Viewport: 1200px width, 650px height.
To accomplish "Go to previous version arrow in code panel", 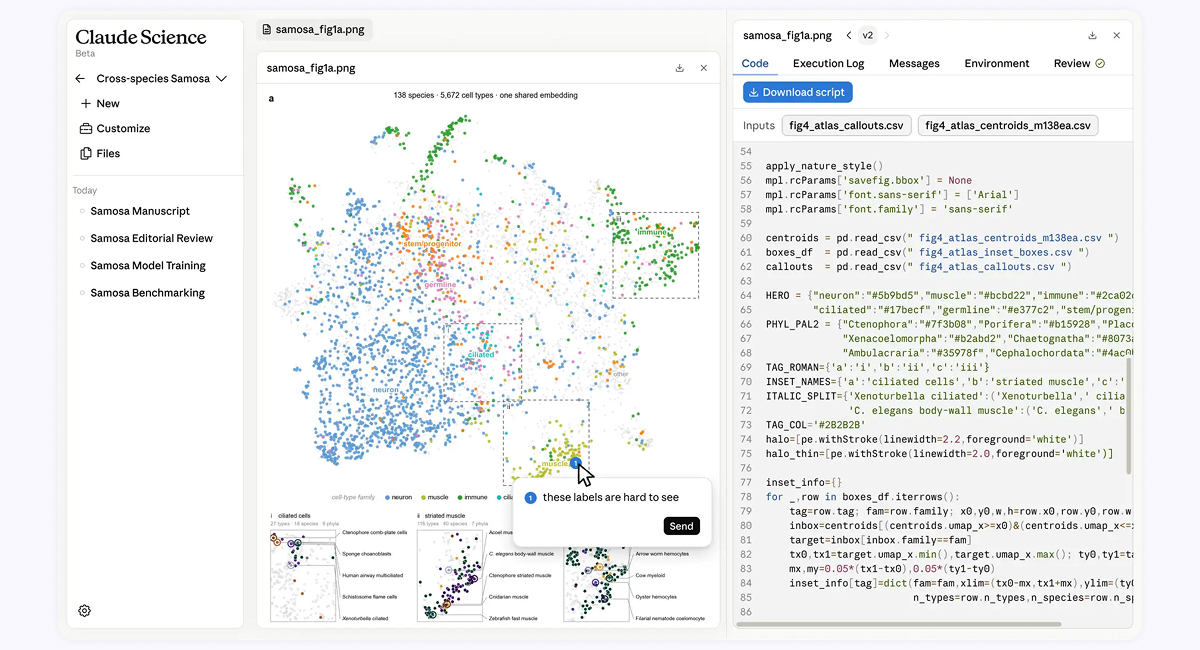I will point(849,35).
